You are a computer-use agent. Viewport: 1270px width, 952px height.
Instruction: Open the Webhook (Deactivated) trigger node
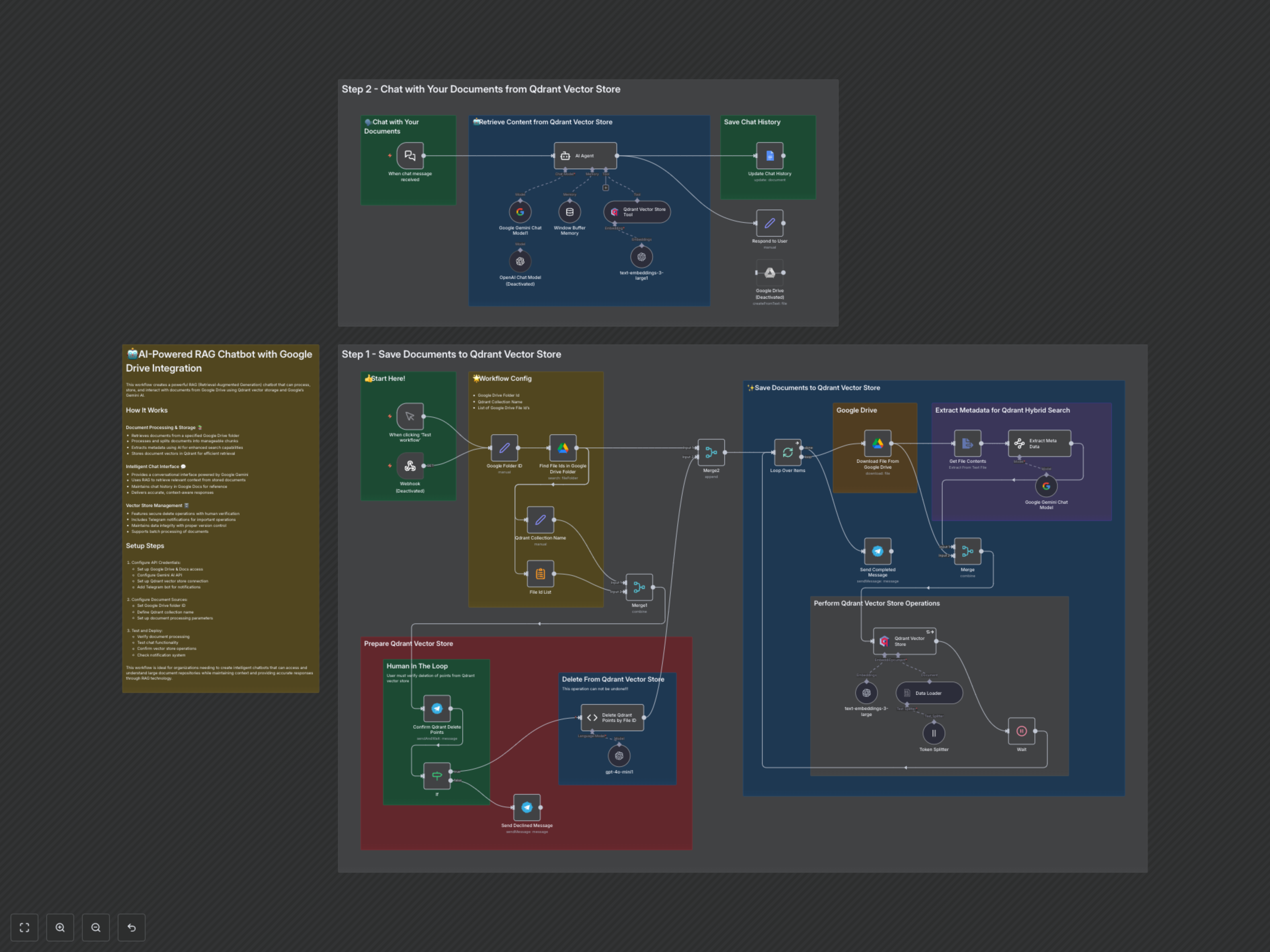(410, 466)
